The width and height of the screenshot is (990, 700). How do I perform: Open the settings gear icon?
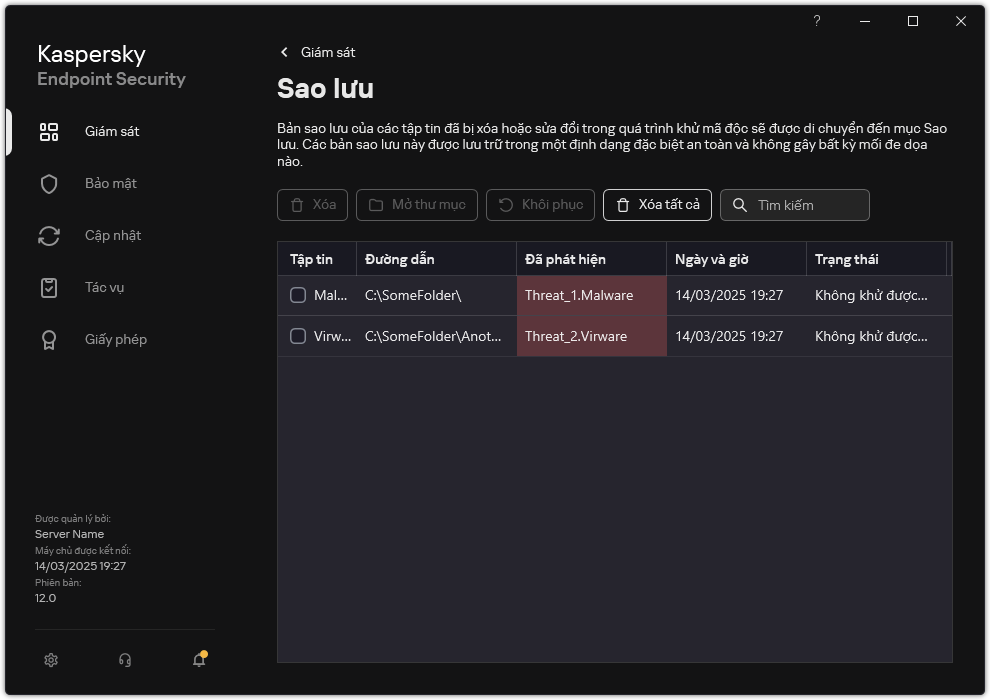(51, 660)
